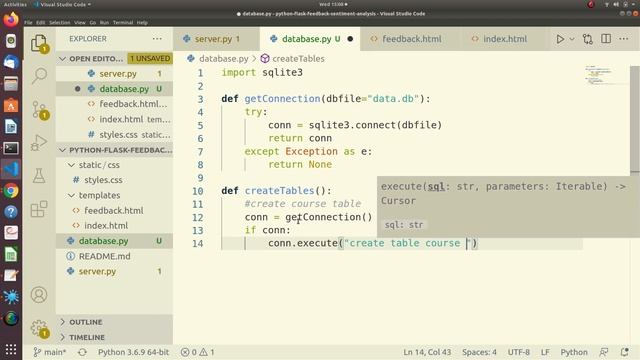Image resolution: width=640 pixels, height=360 pixels.
Task: Open the Visual Studio Code app menu
Action: point(63,4)
